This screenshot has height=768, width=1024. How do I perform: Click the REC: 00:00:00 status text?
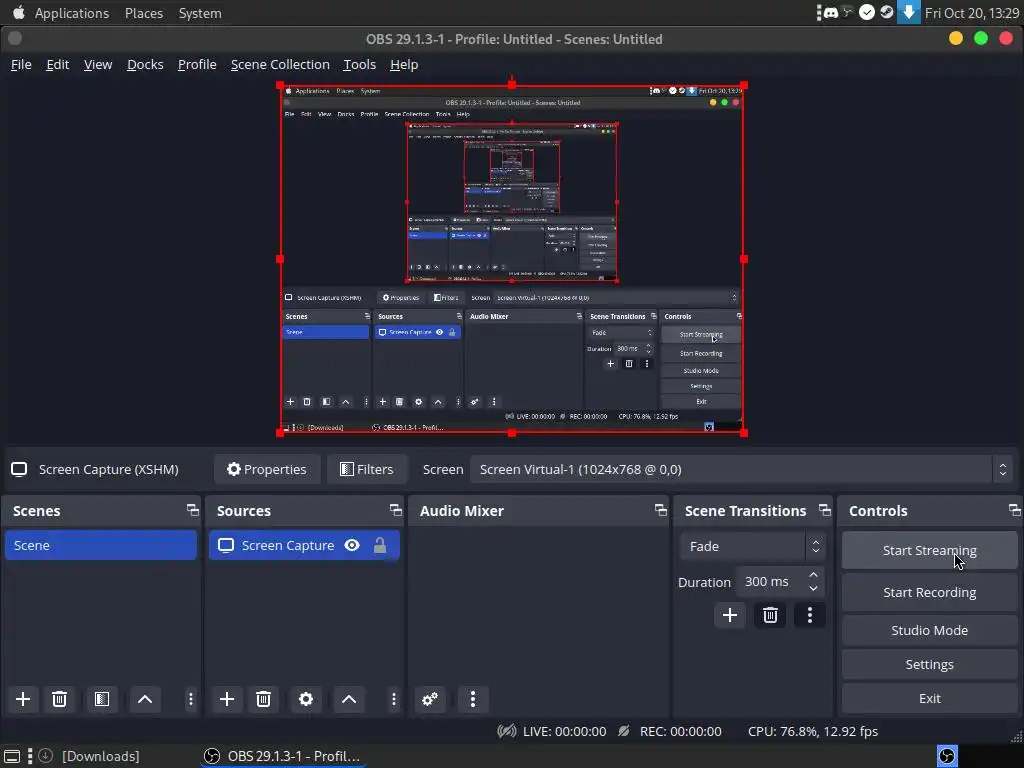pos(680,731)
